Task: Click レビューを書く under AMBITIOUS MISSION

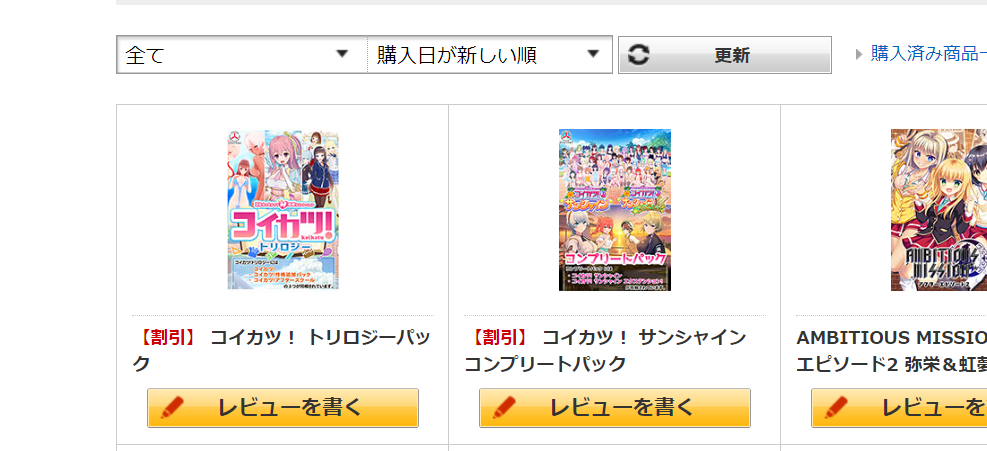Action: (x=899, y=408)
